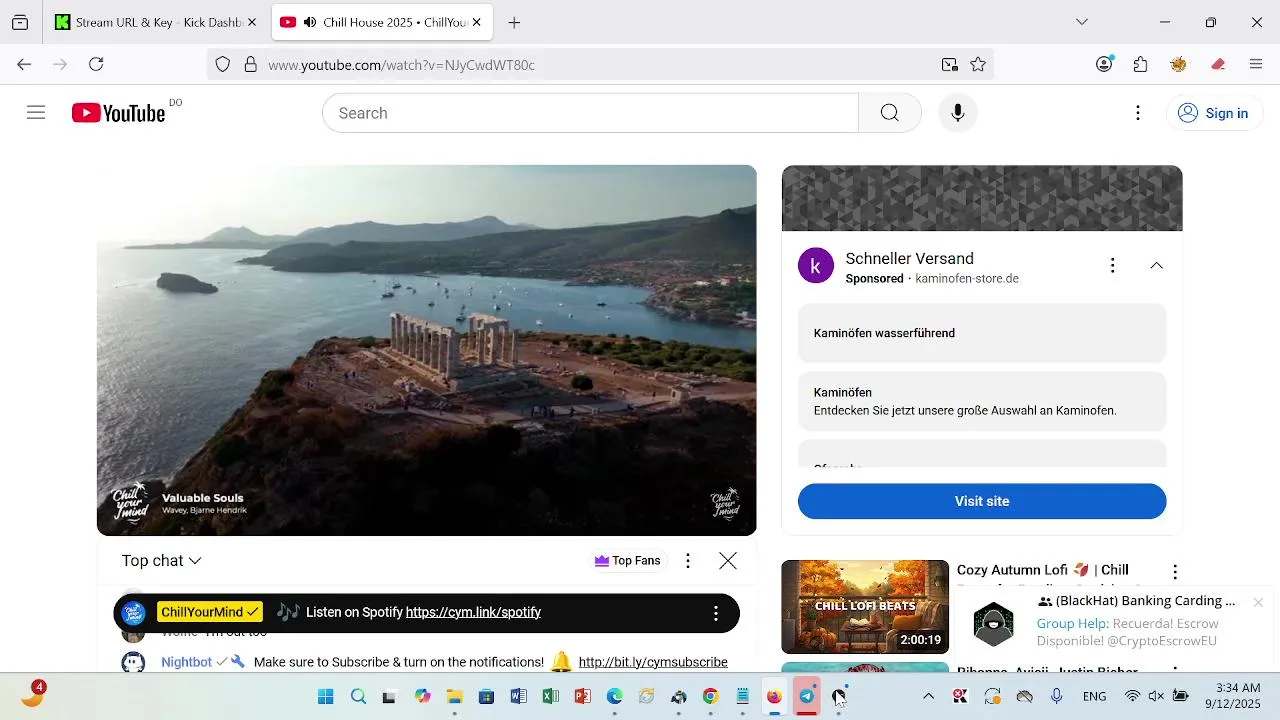Open bit.ly/cymsubscribe link in chat
Screen dimensions: 1280x720
[x=653, y=662]
